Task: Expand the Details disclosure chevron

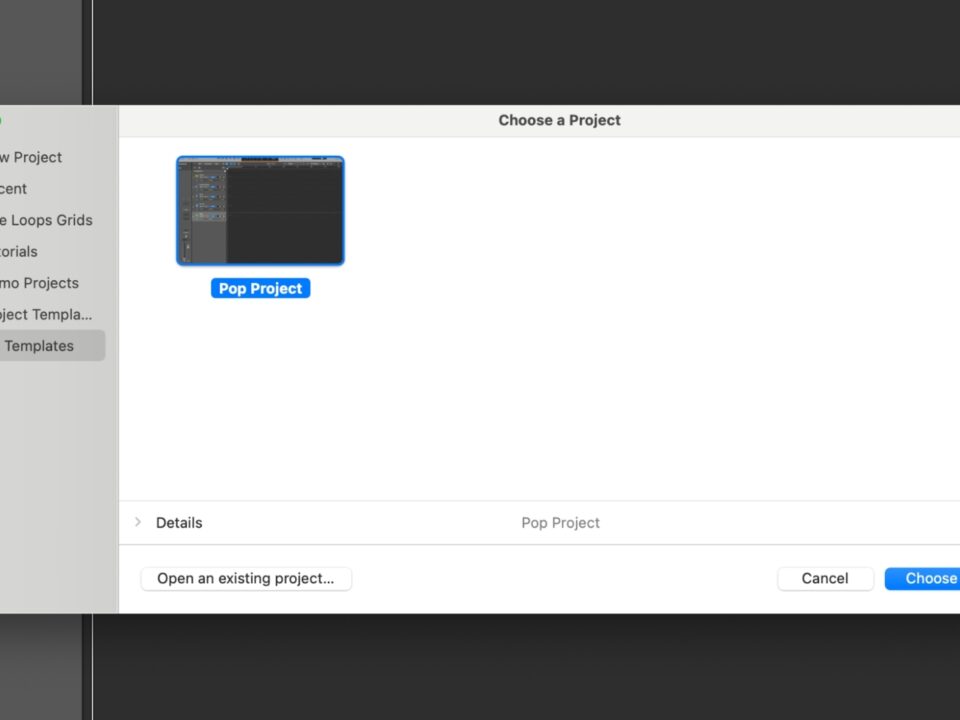Action: pyautogui.click(x=138, y=522)
